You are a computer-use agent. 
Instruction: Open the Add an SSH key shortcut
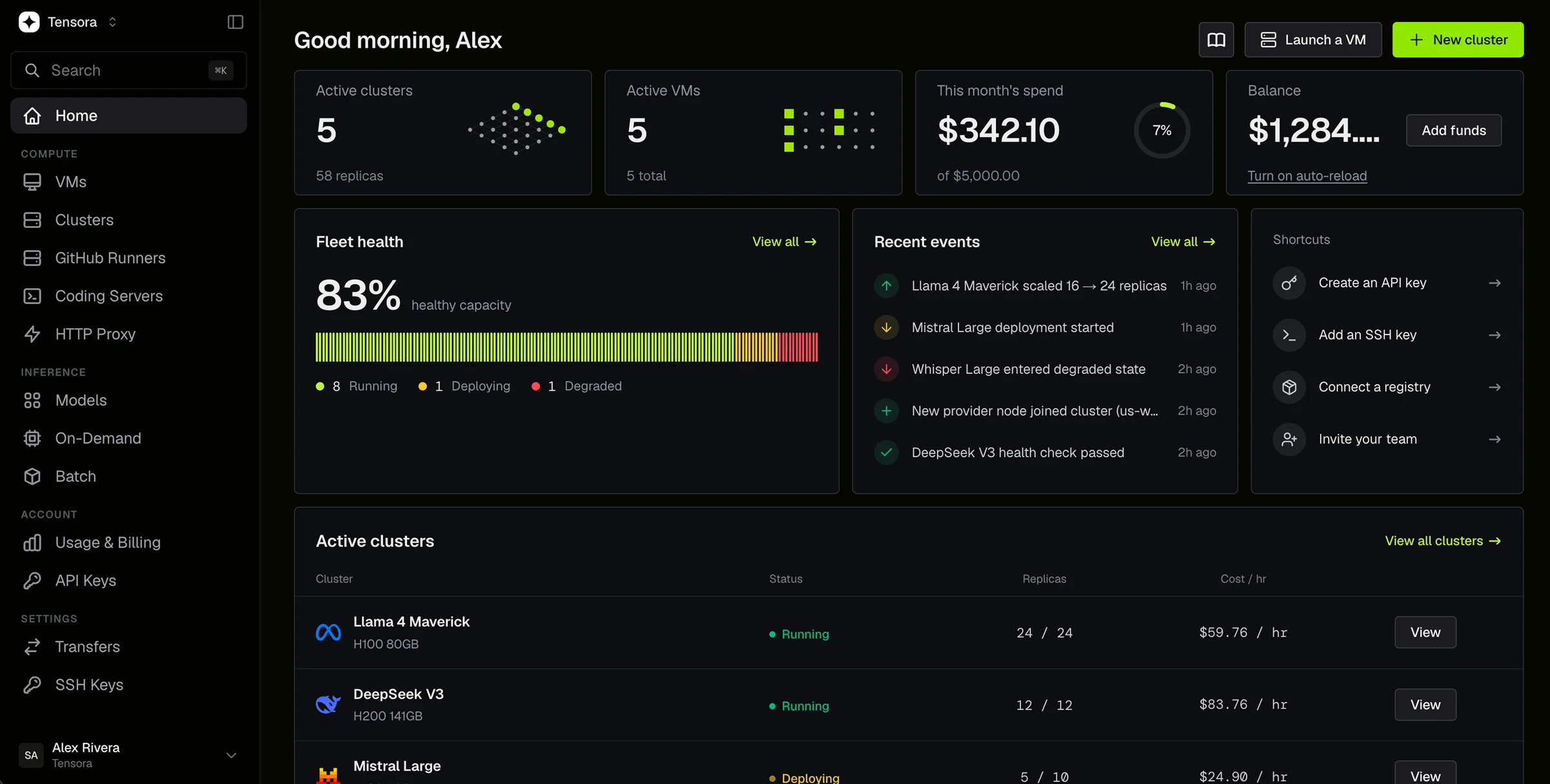coord(1387,335)
